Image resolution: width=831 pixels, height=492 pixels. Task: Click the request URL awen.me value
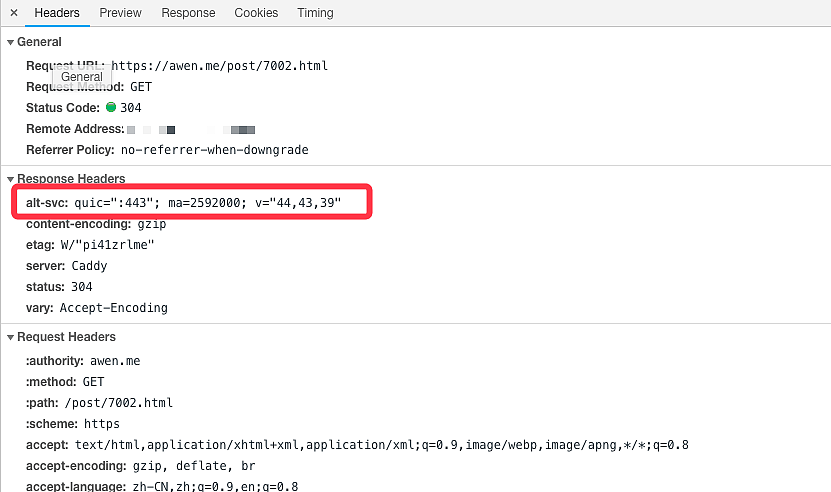[x=219, y=66]
